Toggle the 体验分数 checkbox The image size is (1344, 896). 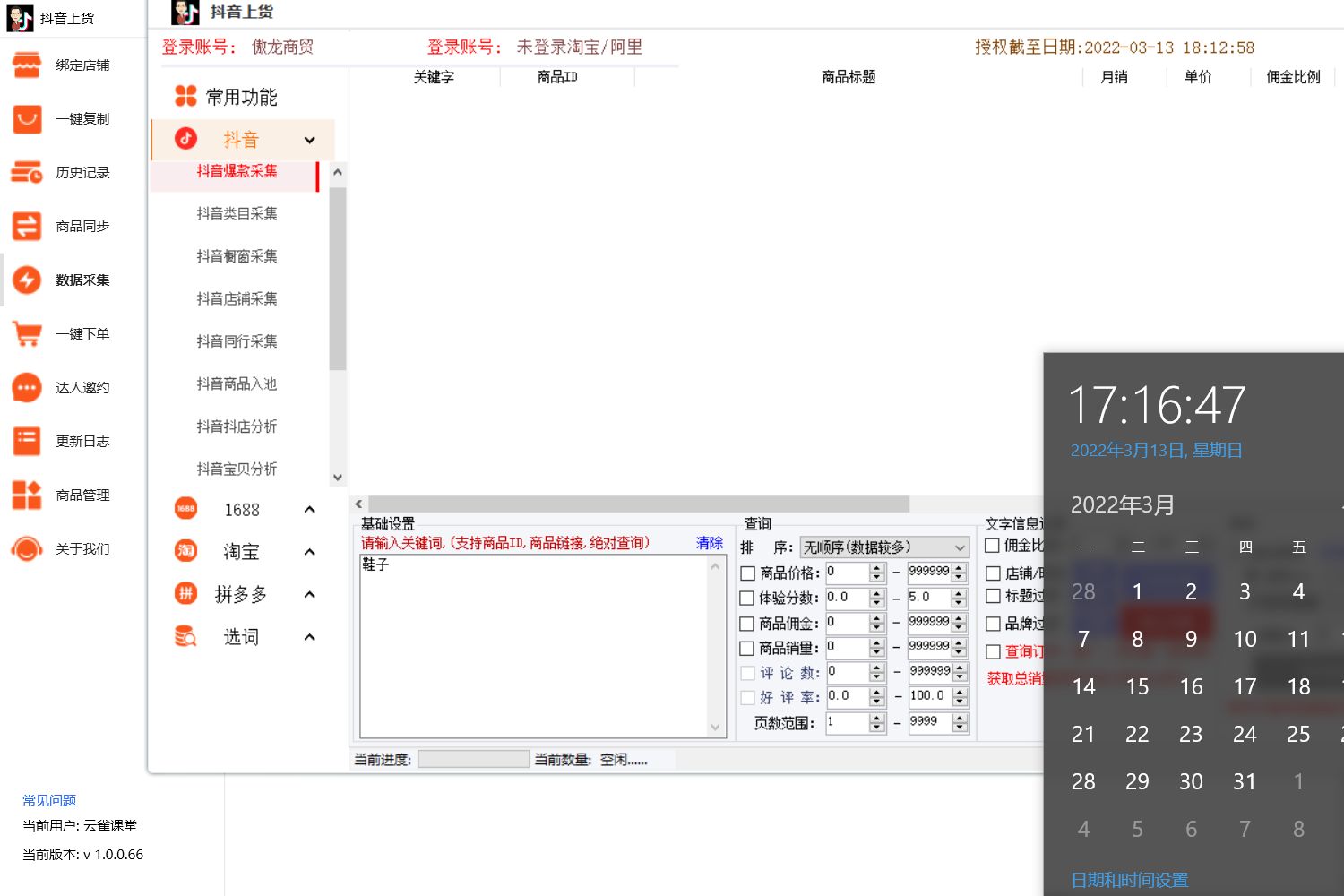(747, 599)
